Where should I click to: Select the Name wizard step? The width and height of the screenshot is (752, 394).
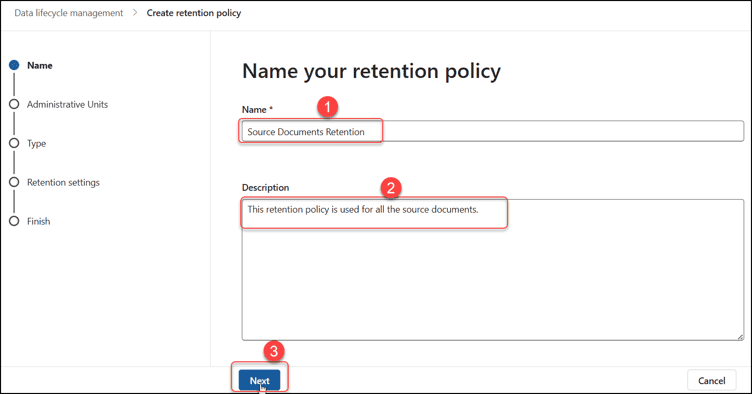coord(40,65)
